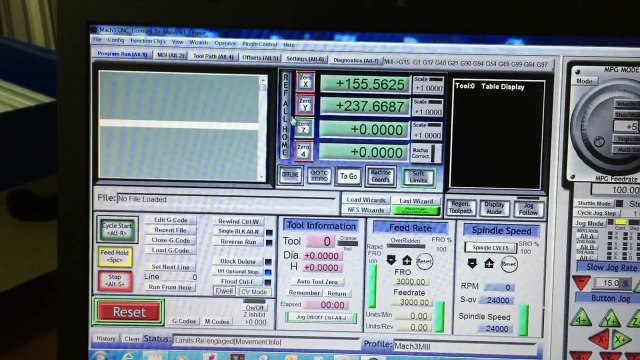The image size is (640, 360).
Task: Go to the Diagnostics (Alt-7) tab
Action: [356, 60]
